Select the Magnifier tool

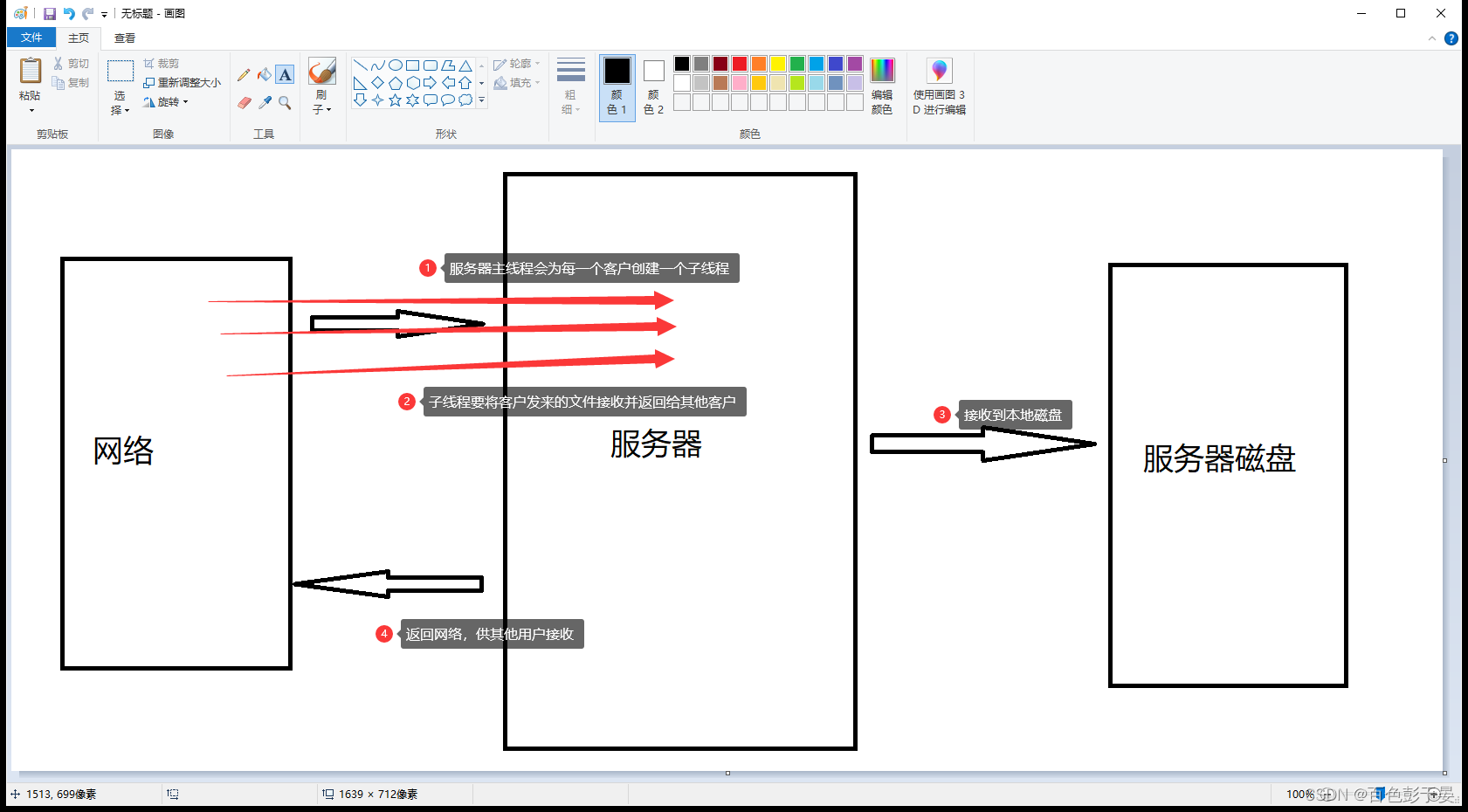(x=285, y=103)
